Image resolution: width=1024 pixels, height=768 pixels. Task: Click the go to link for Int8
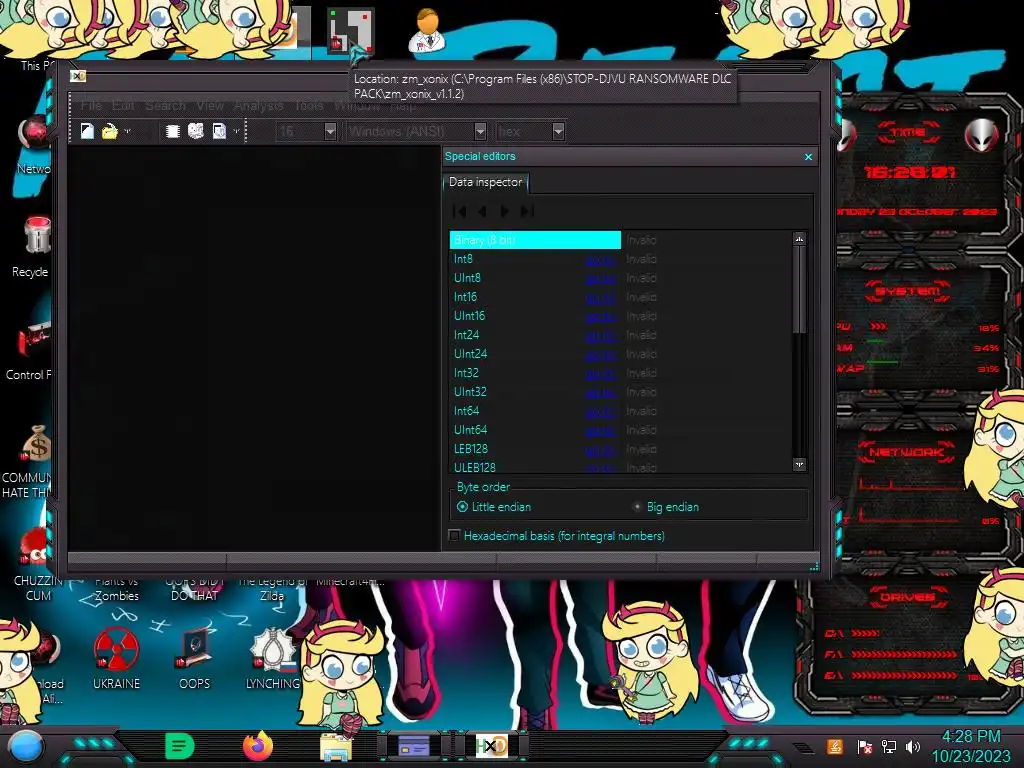click(600, 259)
